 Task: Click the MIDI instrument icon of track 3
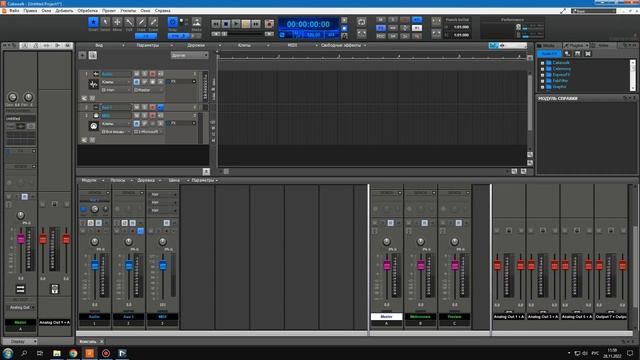click(93, 126)
